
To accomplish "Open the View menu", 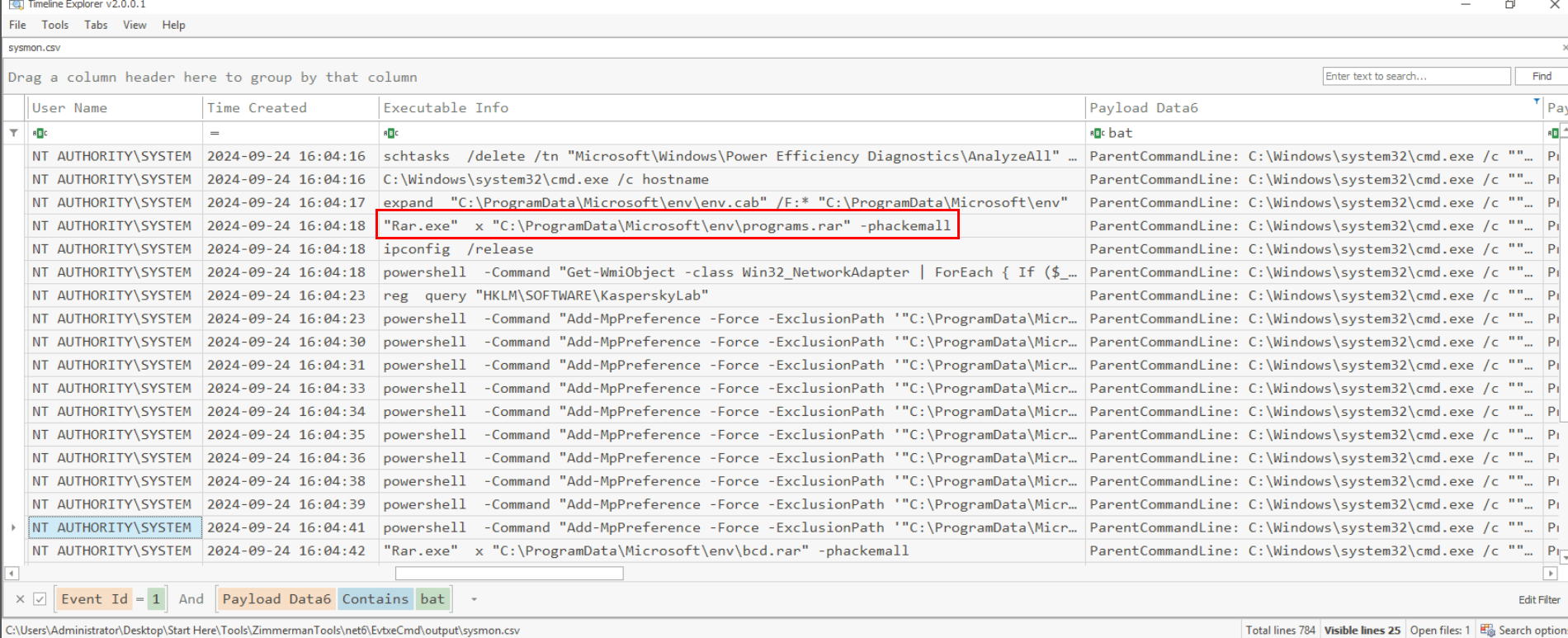I will (x=135, y=25).
